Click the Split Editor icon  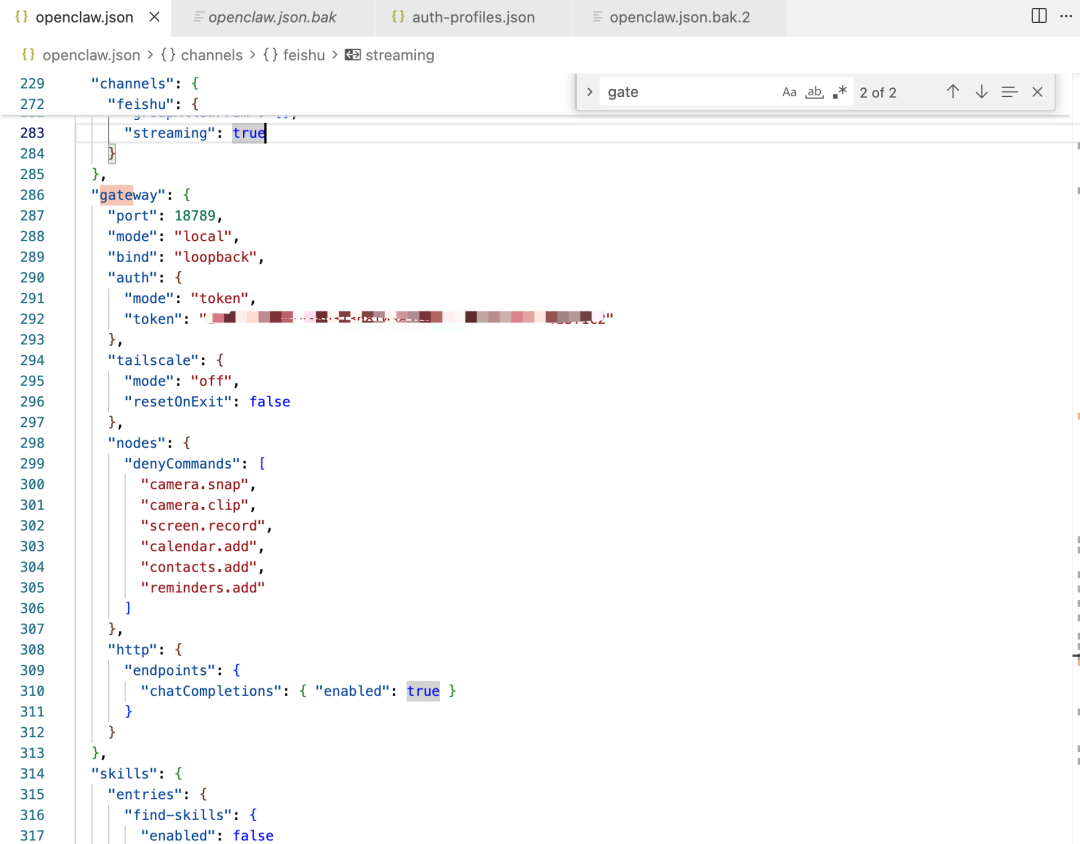pyautogui.click(x=1039, y=16)
